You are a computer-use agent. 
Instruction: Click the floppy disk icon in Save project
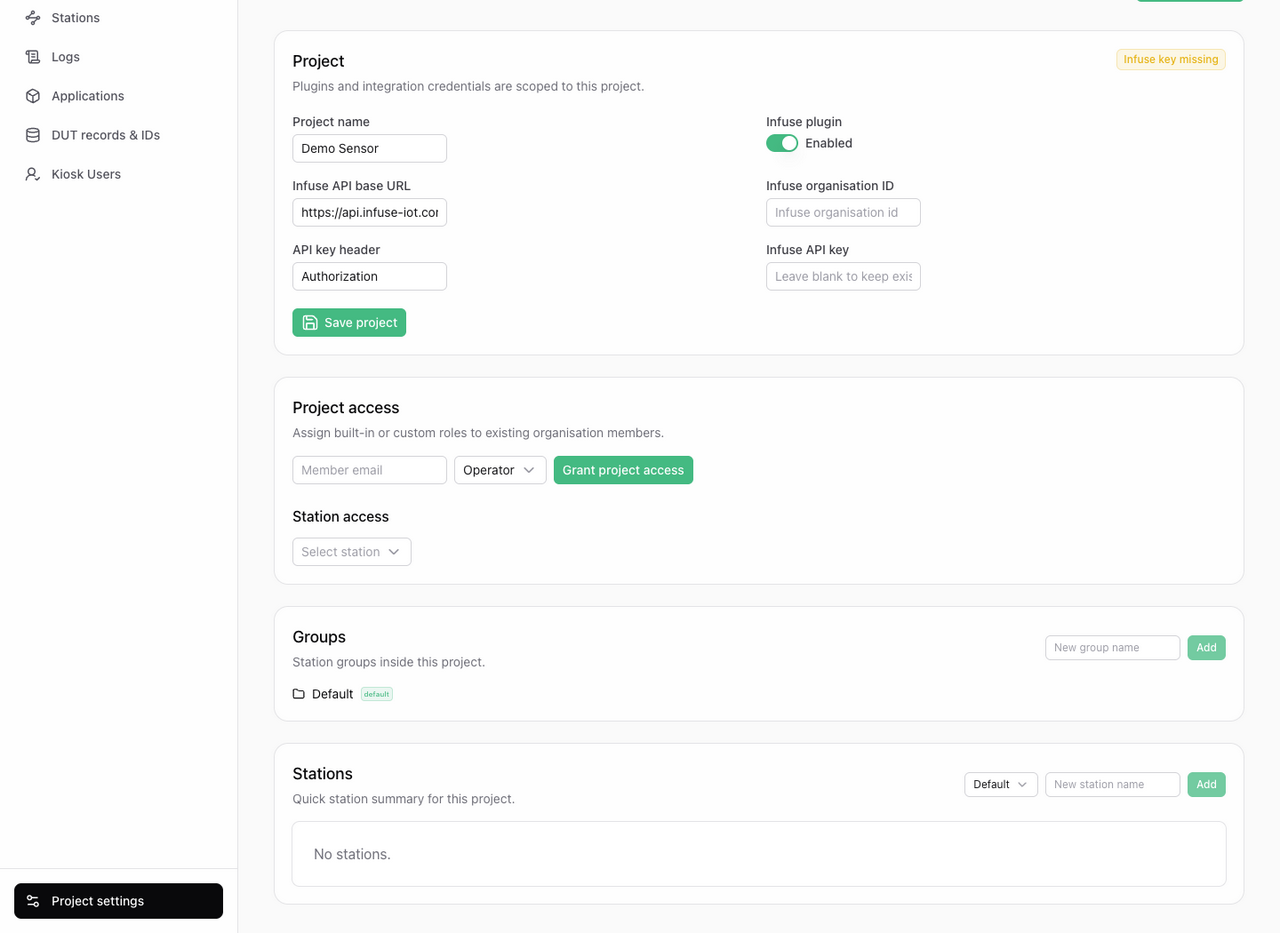click(310, 322)
